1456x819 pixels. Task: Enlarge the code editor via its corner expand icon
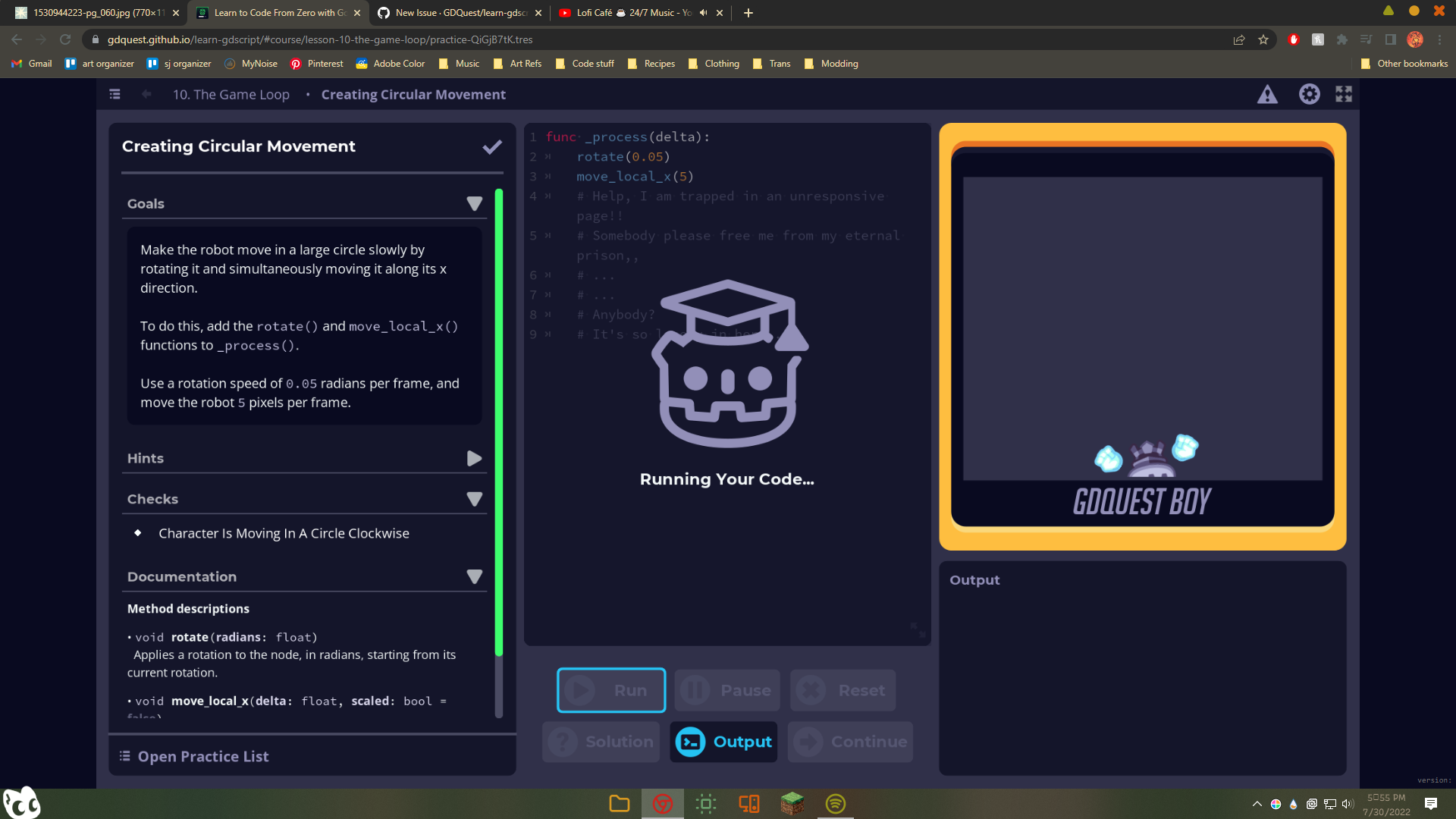click(x=917, y=631)
